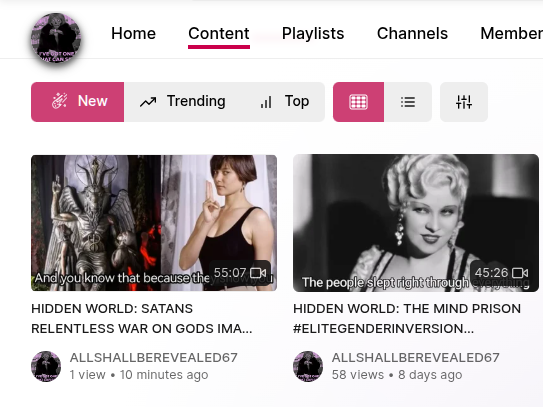Open title HIDDEN WORLD: THE MIND PRISON
This screenshot has height=407, width=543.
pyautogui.click(x=407, y=318)
